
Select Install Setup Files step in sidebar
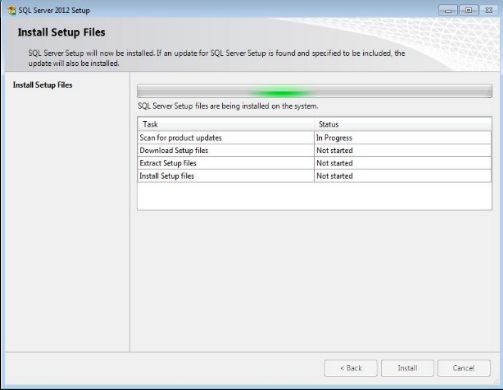[43, 85]
